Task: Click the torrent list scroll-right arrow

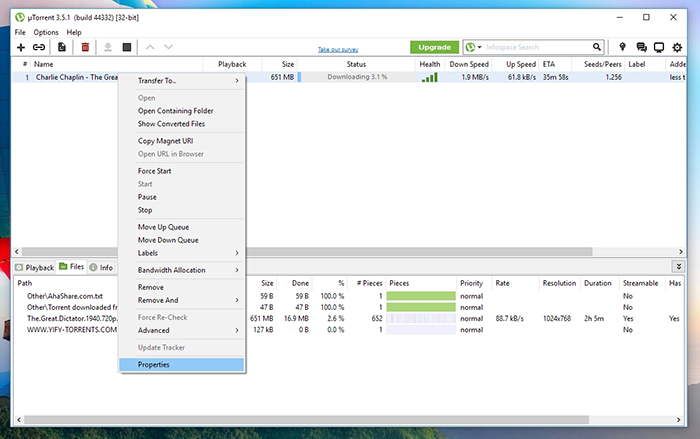Action: click(681, 251)
